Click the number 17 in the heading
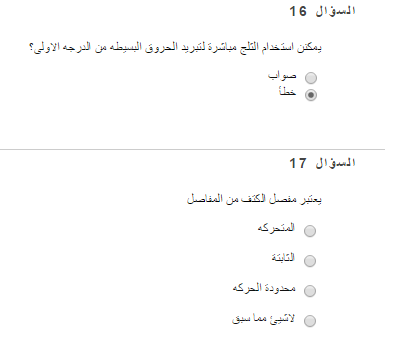 [x=298, y=163]
